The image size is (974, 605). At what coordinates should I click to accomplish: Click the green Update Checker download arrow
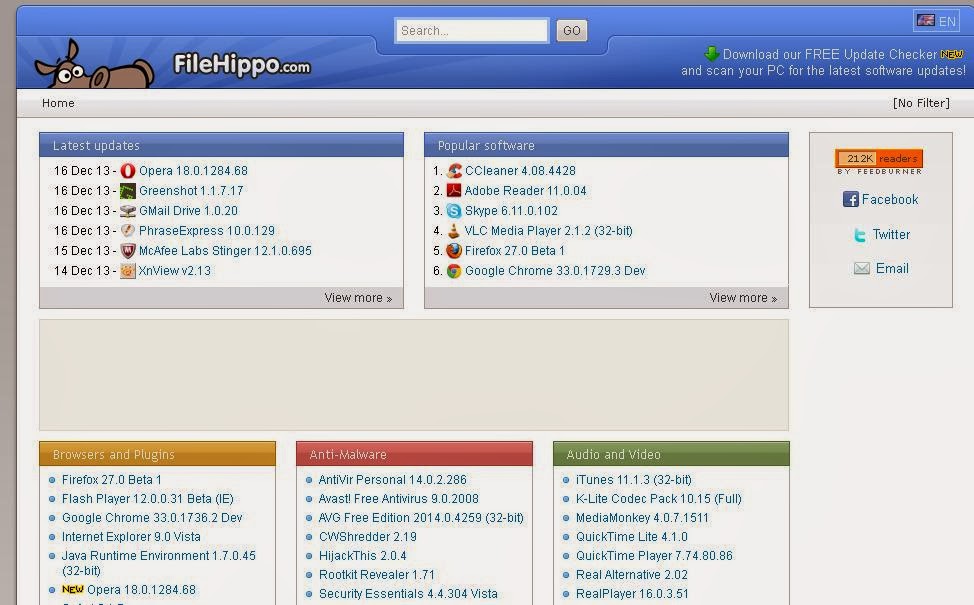[711, 53]
